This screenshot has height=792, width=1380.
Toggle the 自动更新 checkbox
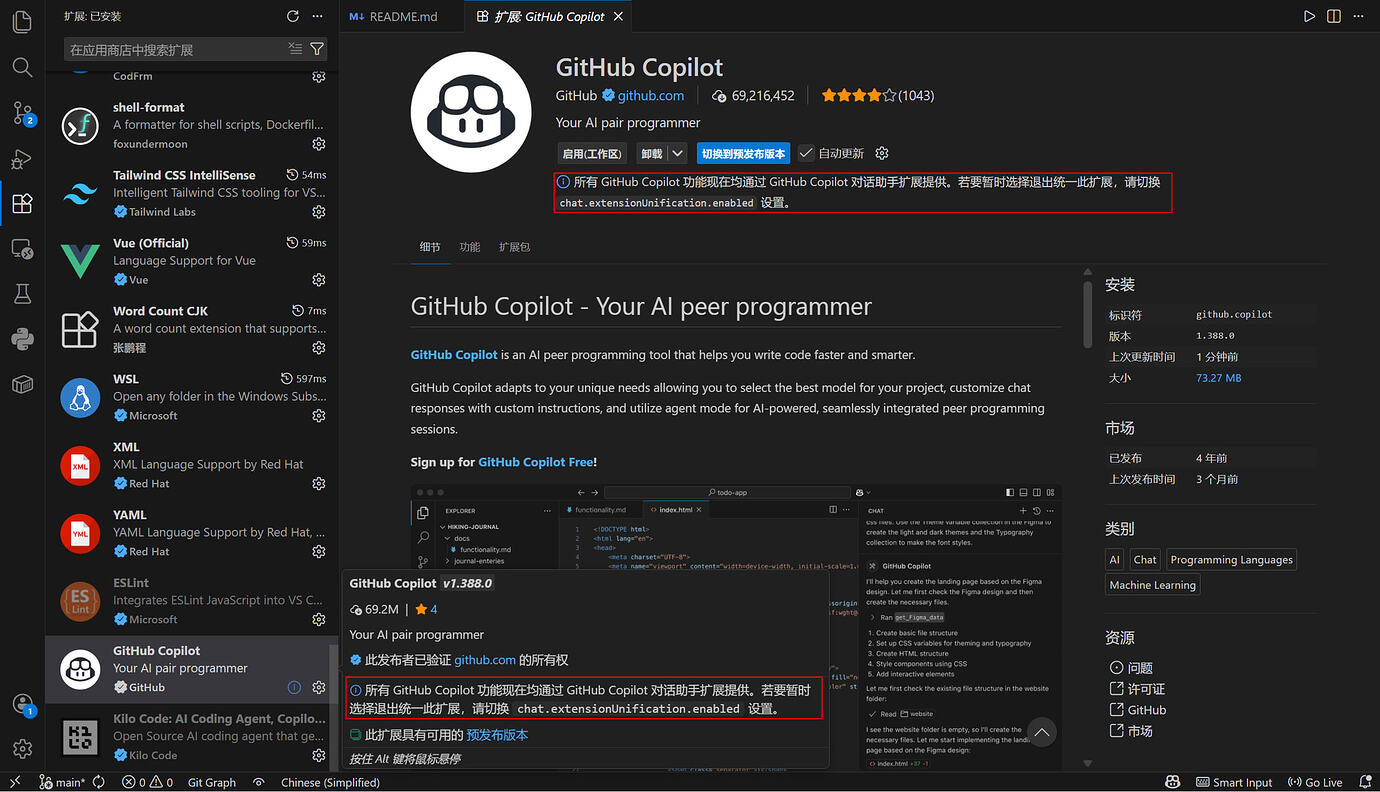[806, 153]
